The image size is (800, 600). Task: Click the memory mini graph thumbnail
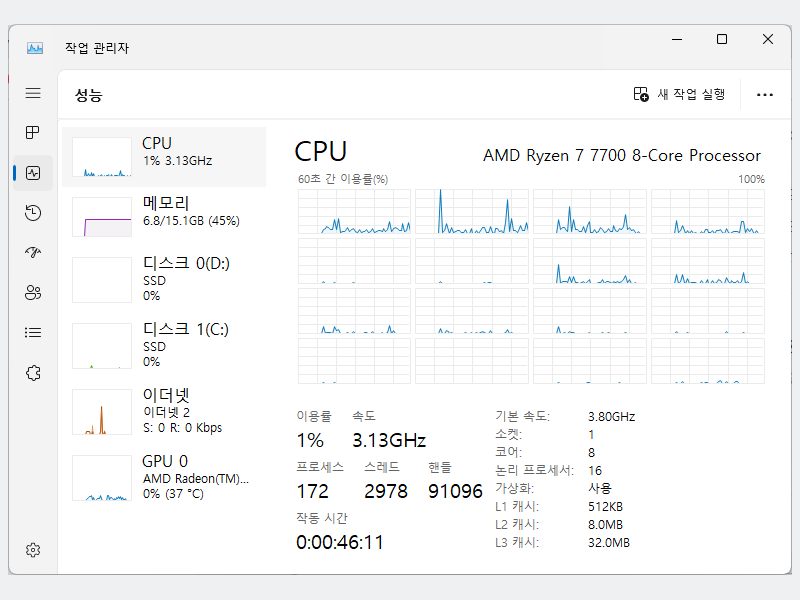tap(102, 217)
